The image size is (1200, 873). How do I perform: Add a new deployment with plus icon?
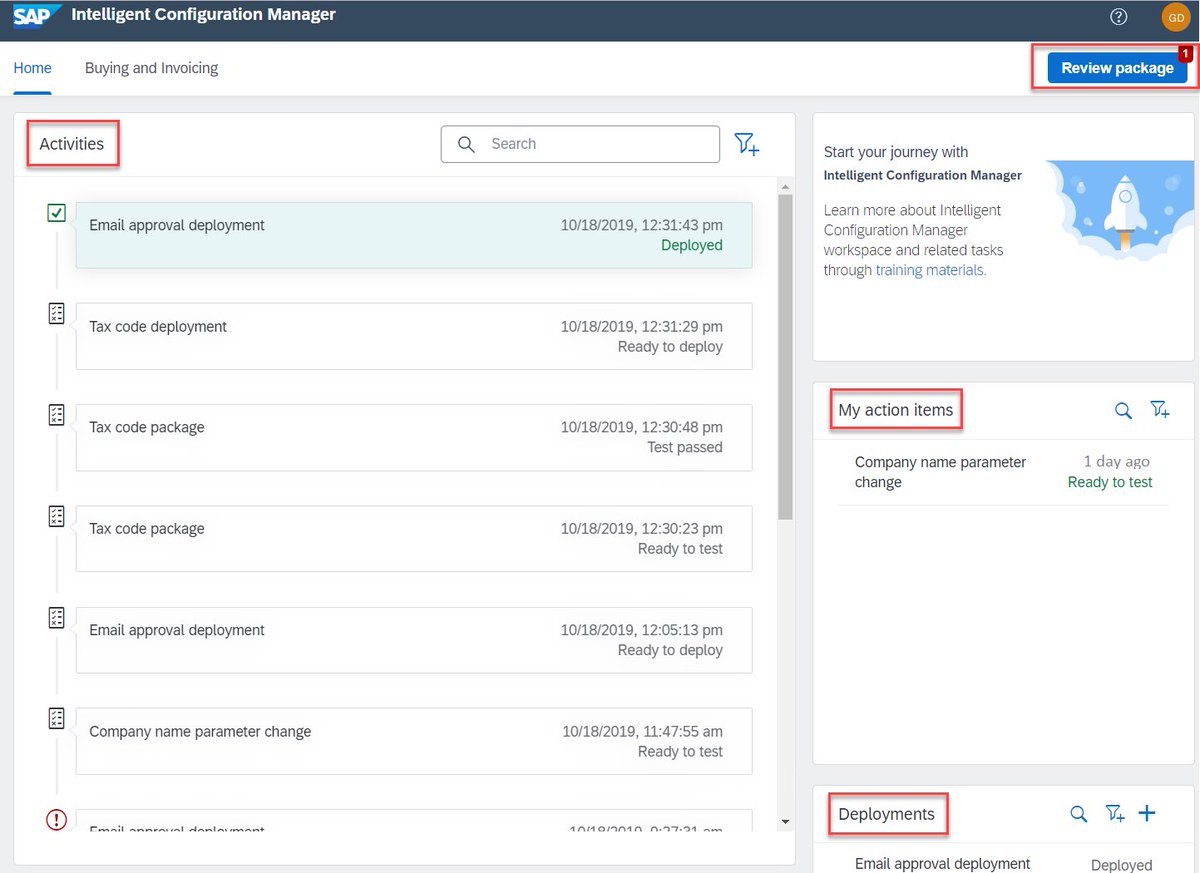1147,813
